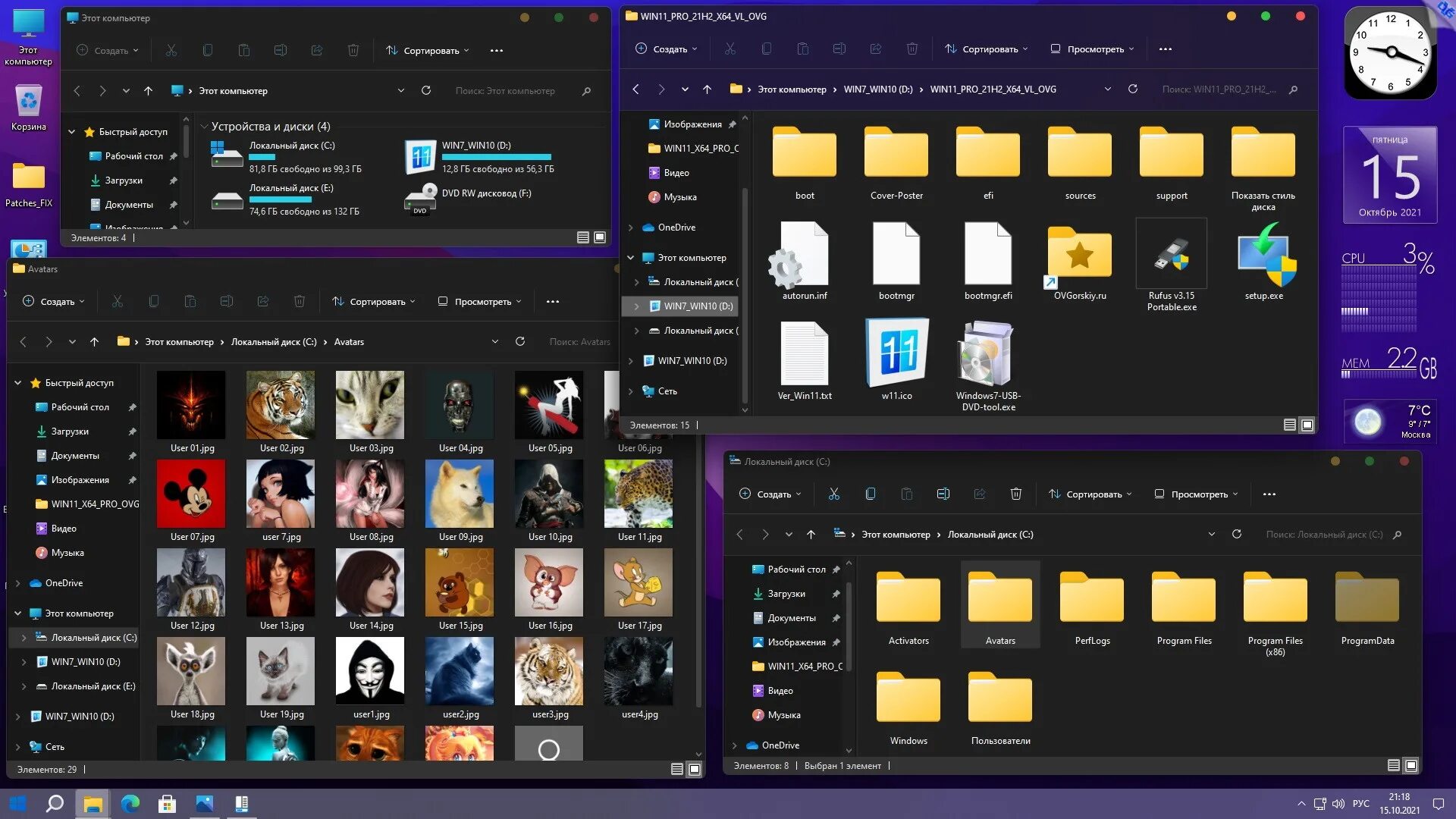Viewport: 1456px width, 819px height.
Task: Collapse Этот компьютер in Avatars sidebar
Action: (17, 613)
